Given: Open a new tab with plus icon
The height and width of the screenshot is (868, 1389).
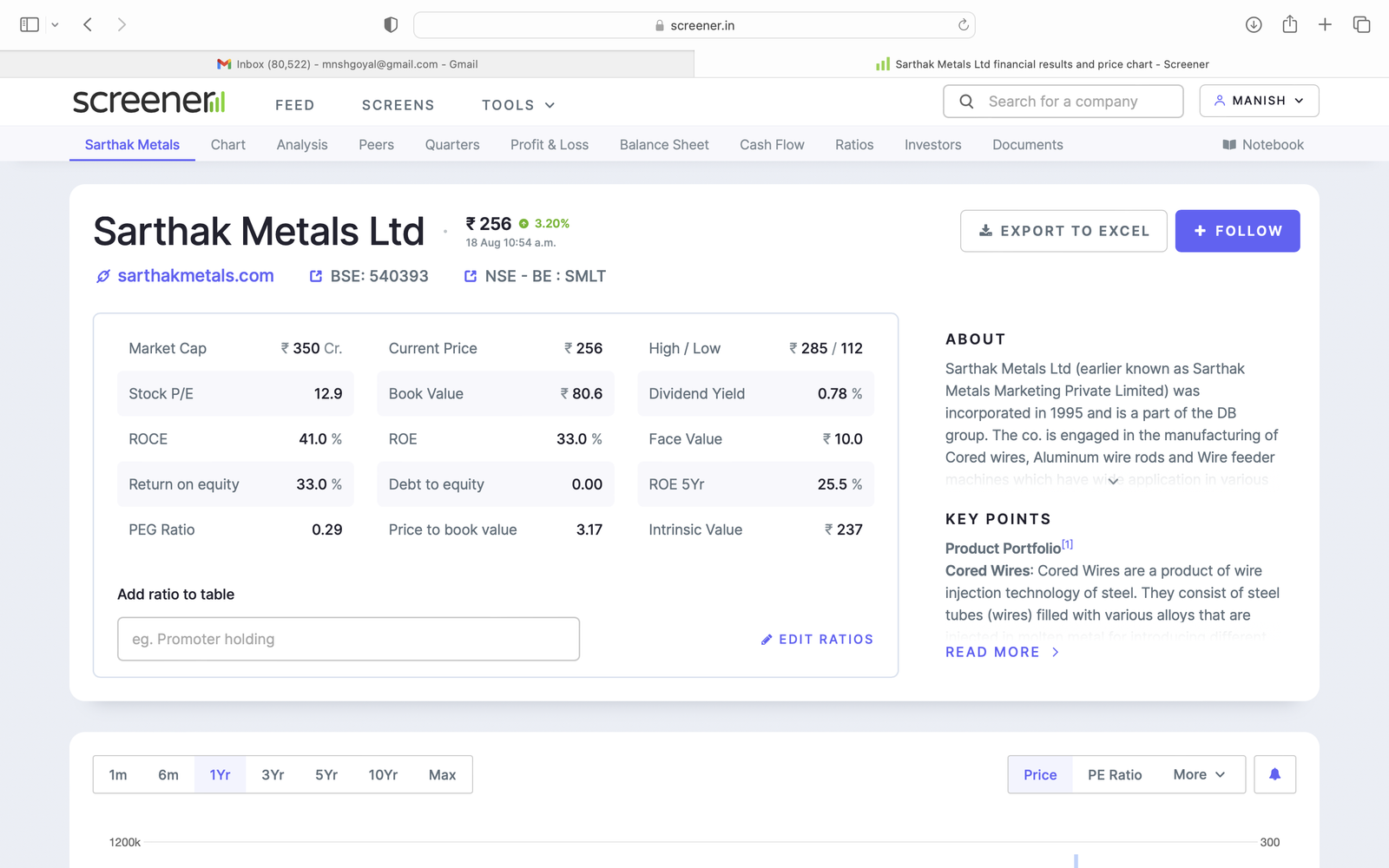Looking at the screenshot, I should (1325, 25).
